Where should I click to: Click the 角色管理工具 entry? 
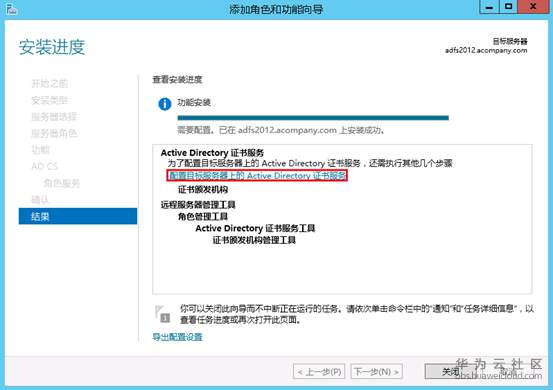203,216
